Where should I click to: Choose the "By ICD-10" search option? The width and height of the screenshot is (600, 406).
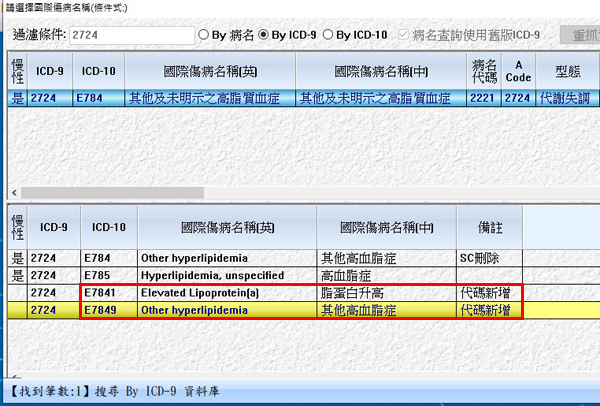pyautogui.click(x=329, y=35)
